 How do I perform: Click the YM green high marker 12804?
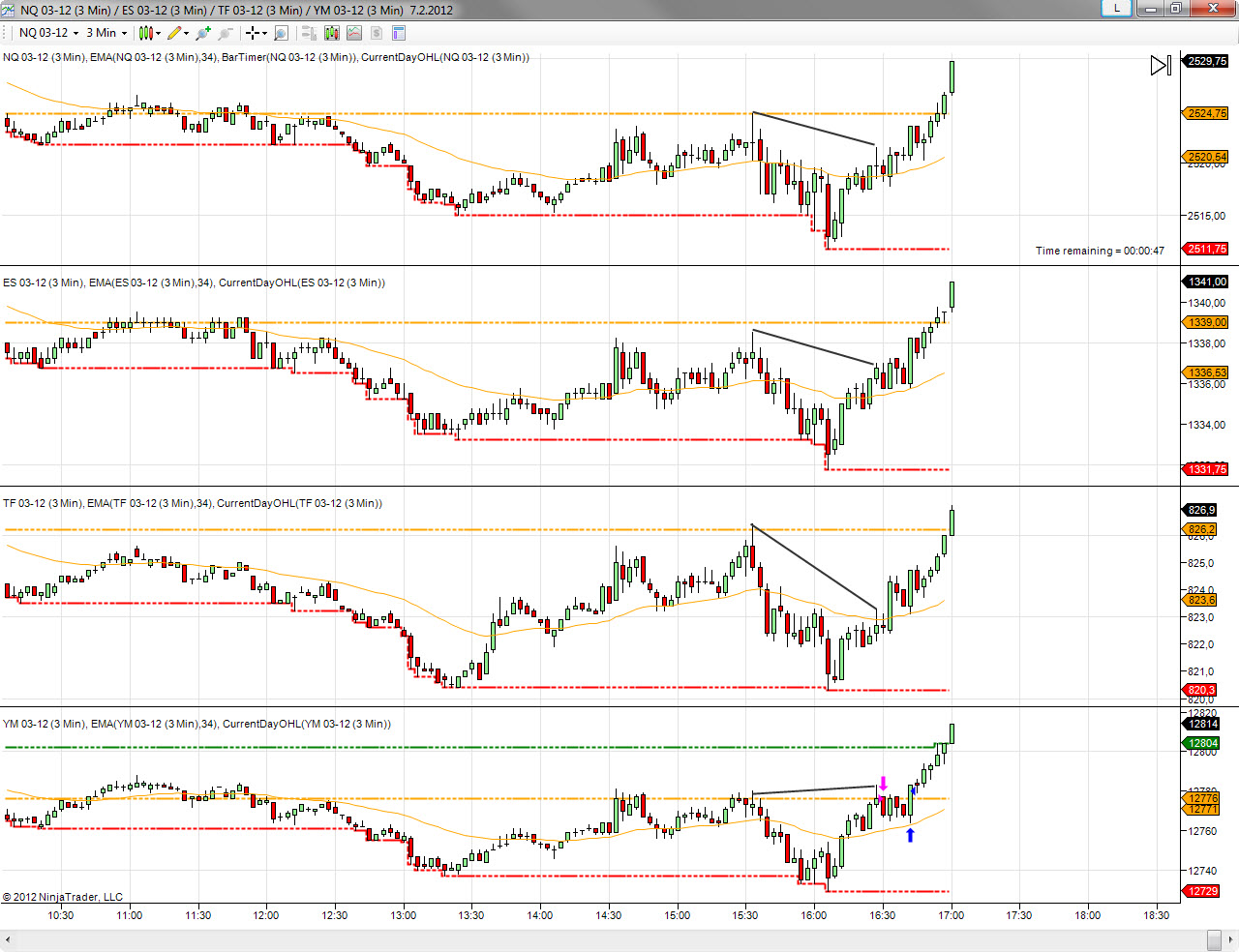tap(1202, 743)
